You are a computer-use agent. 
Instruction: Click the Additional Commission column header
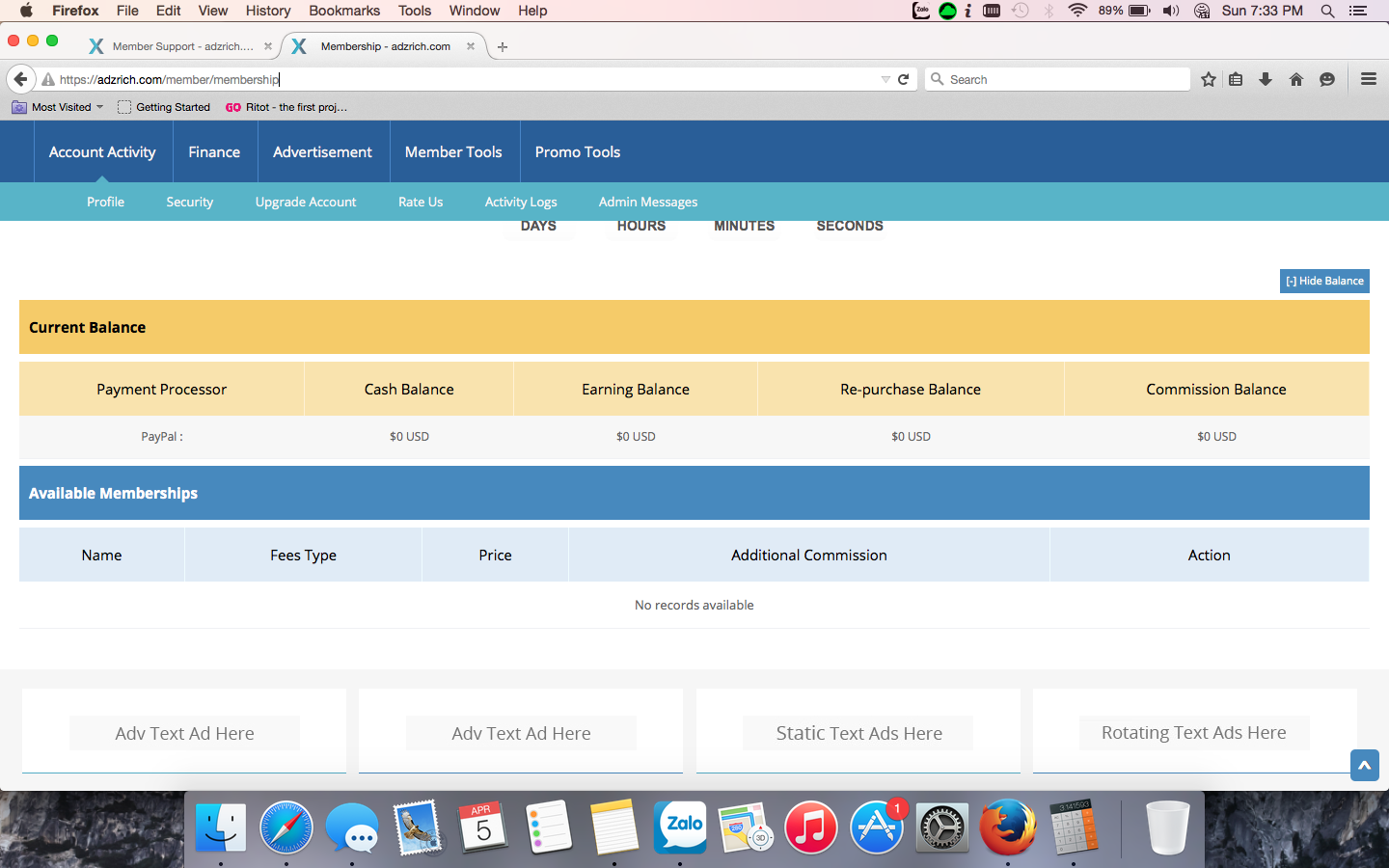coord(809,555)
